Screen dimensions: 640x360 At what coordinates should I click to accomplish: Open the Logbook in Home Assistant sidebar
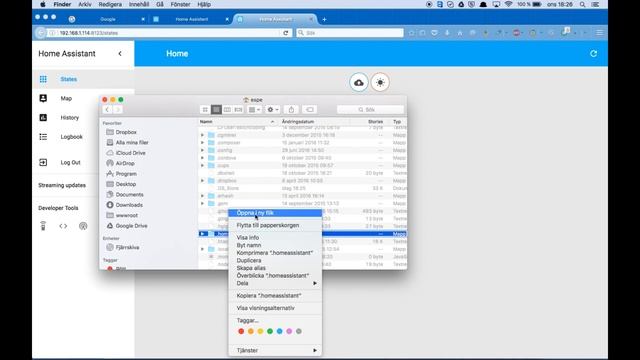click(71, 137)
